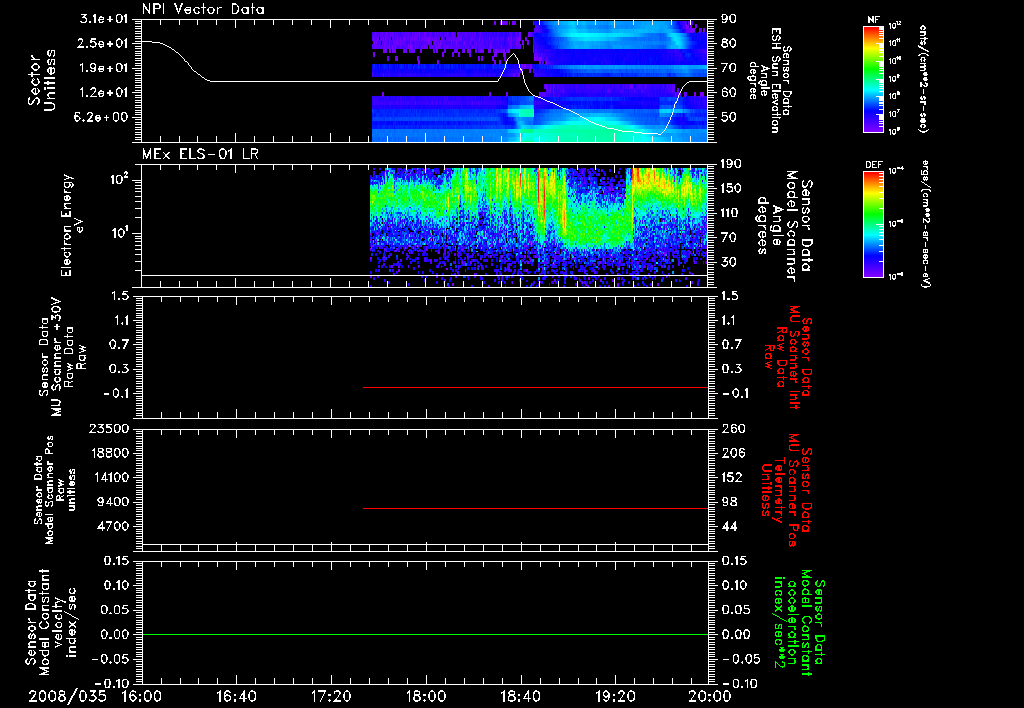This screenshot has height=708, width=1024.
Task: Click the 260 telemetry right axis value
Action: (x=733, y=428)
